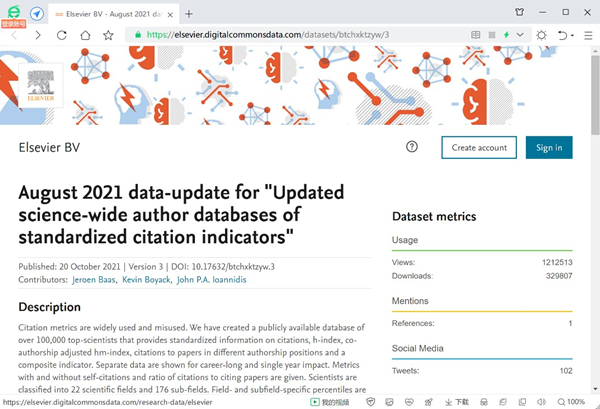Viewport: 600px width, 409px height.
Task: Reload the current page
Action: click(62, 35)
